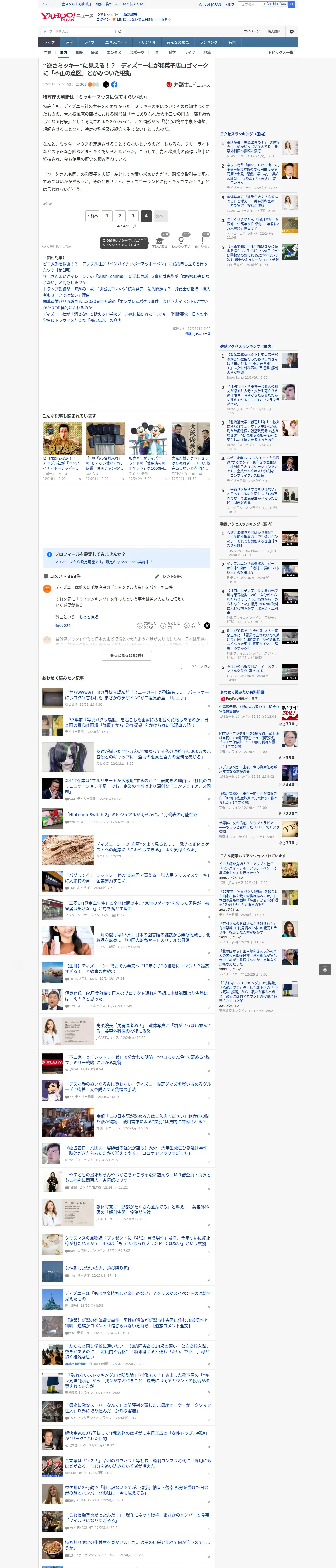336x1568 pixels.
Task: Click the ＜前へ previous page button
Action: pos(92,216)
